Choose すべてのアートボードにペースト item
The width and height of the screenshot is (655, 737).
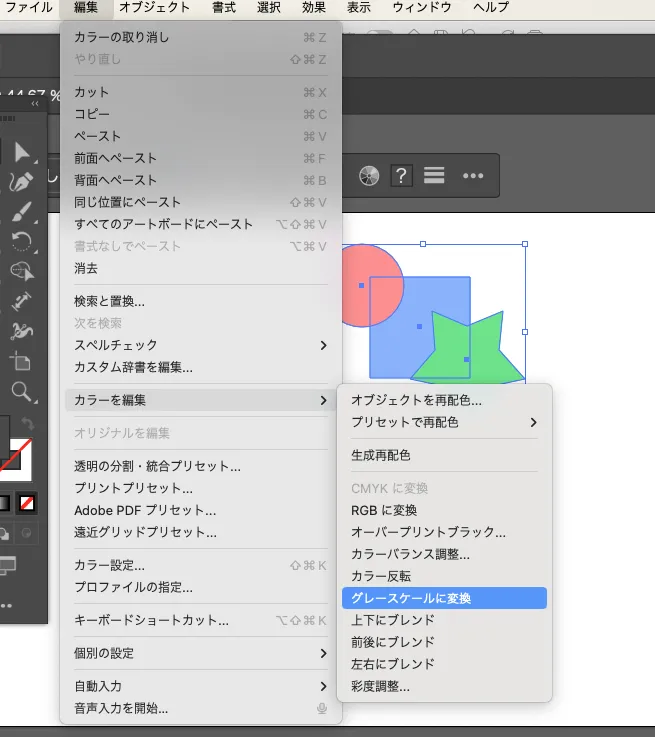click(201, 224)
